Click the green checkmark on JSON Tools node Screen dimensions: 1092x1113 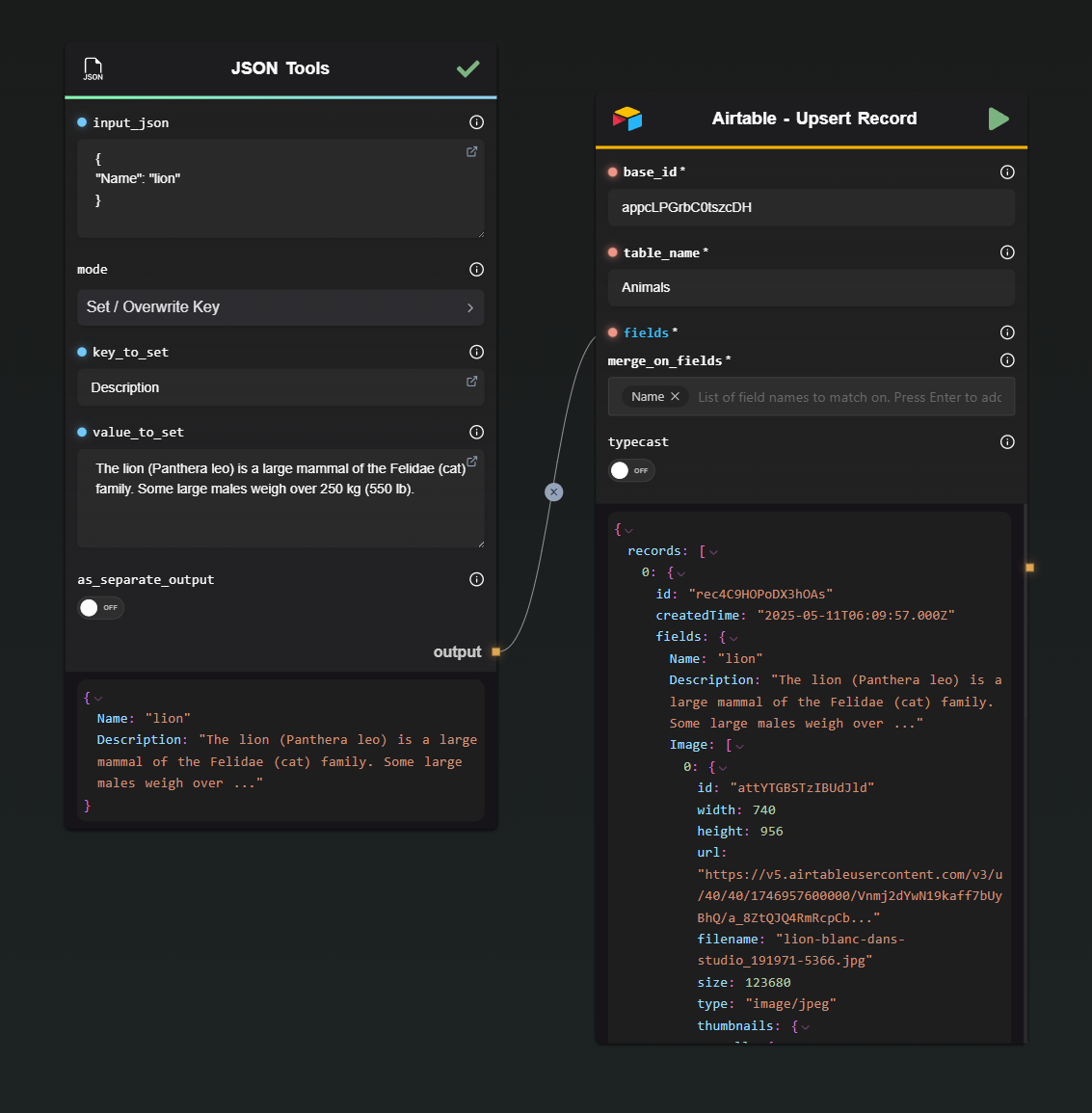click(467, 68)
